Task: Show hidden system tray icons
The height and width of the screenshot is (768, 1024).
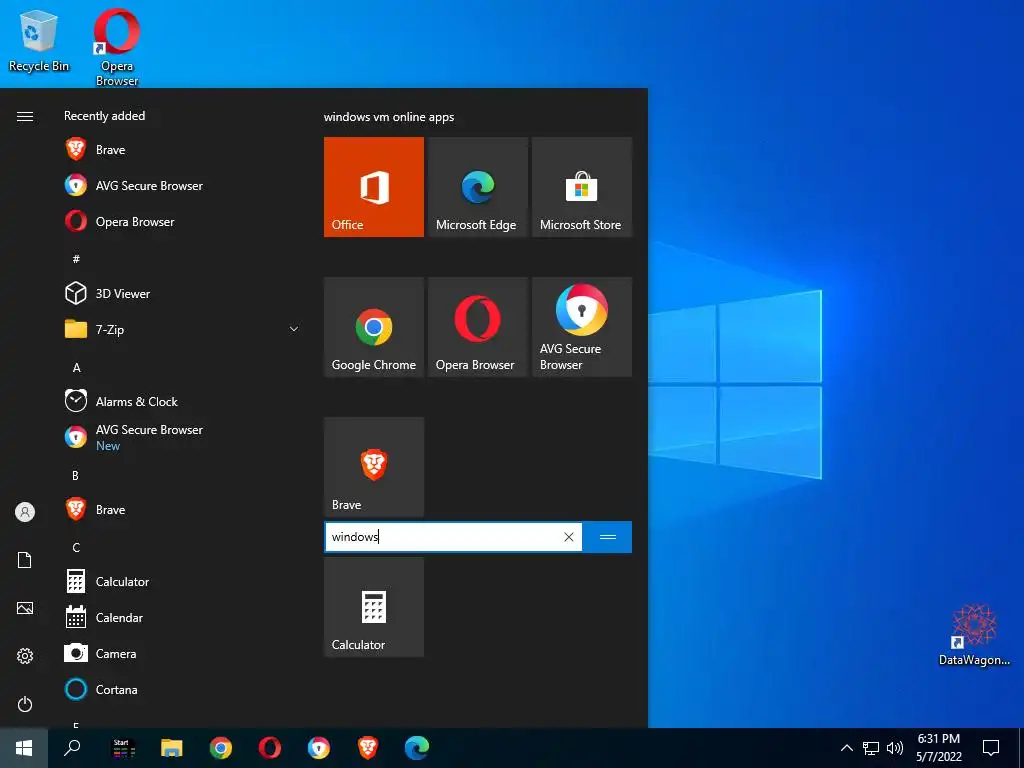Action: coord(846,748)
